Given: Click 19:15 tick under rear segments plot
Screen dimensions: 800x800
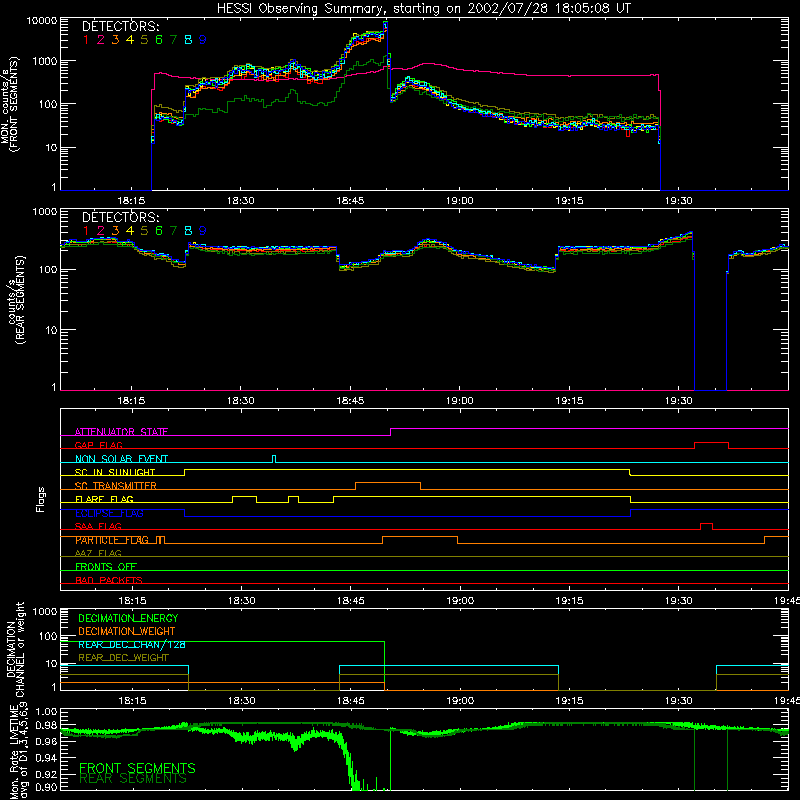Looking at the screenshot, I should click(569, 401).
